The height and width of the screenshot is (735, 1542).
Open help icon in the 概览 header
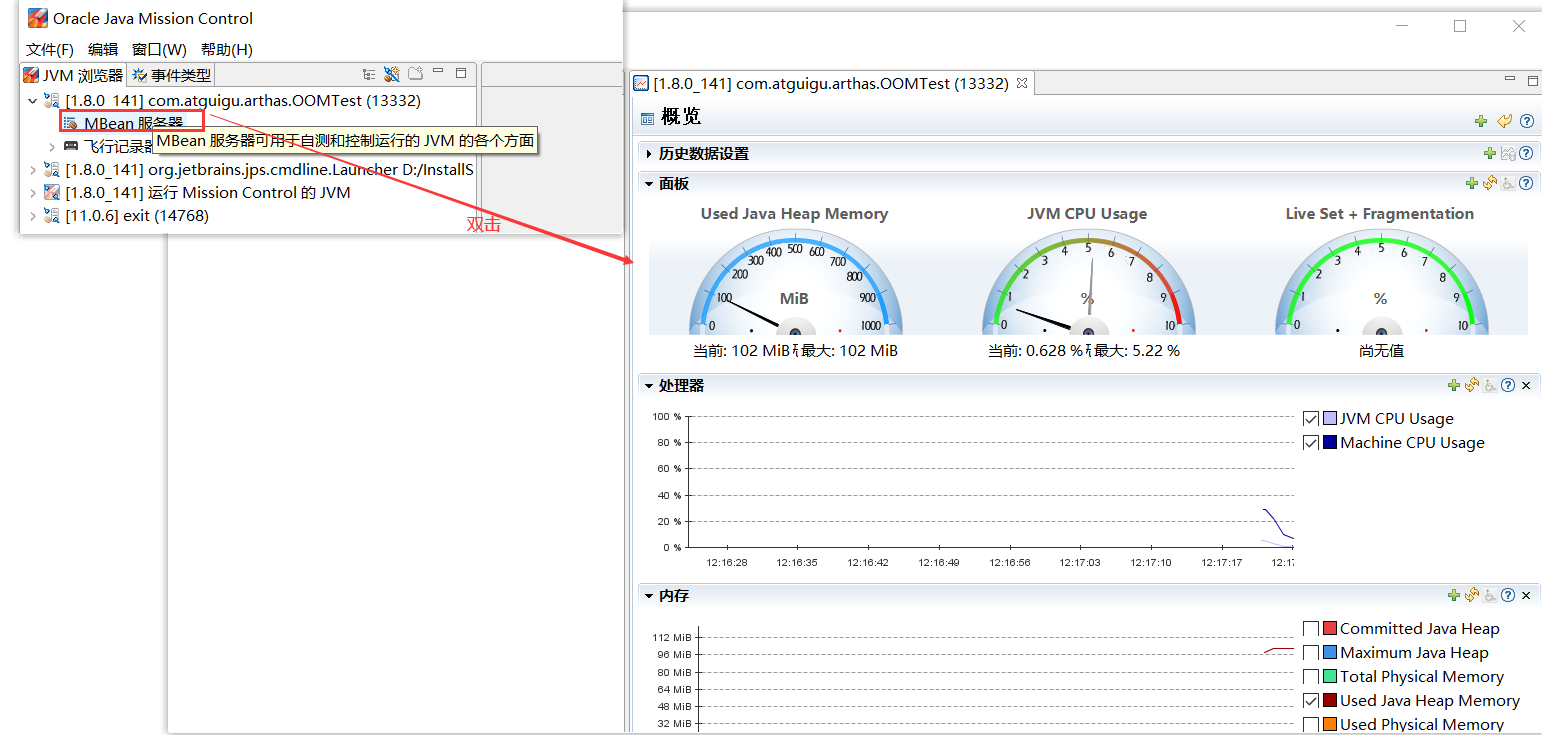[1526, 121]
